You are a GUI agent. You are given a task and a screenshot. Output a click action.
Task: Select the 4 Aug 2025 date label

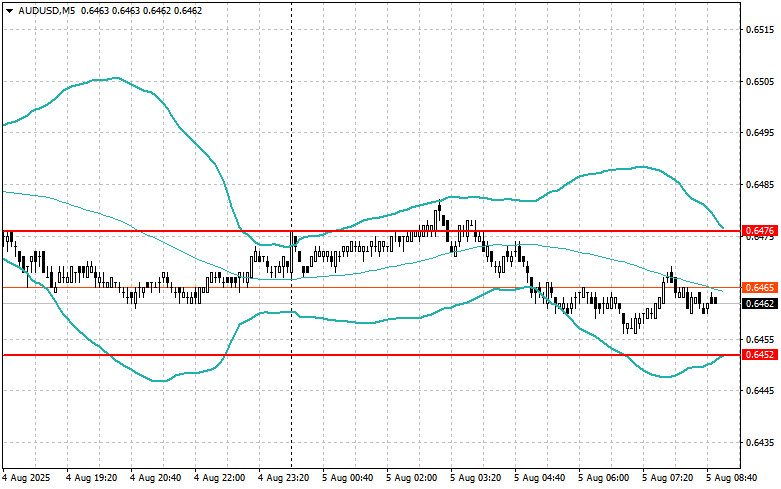click(26, 478)
